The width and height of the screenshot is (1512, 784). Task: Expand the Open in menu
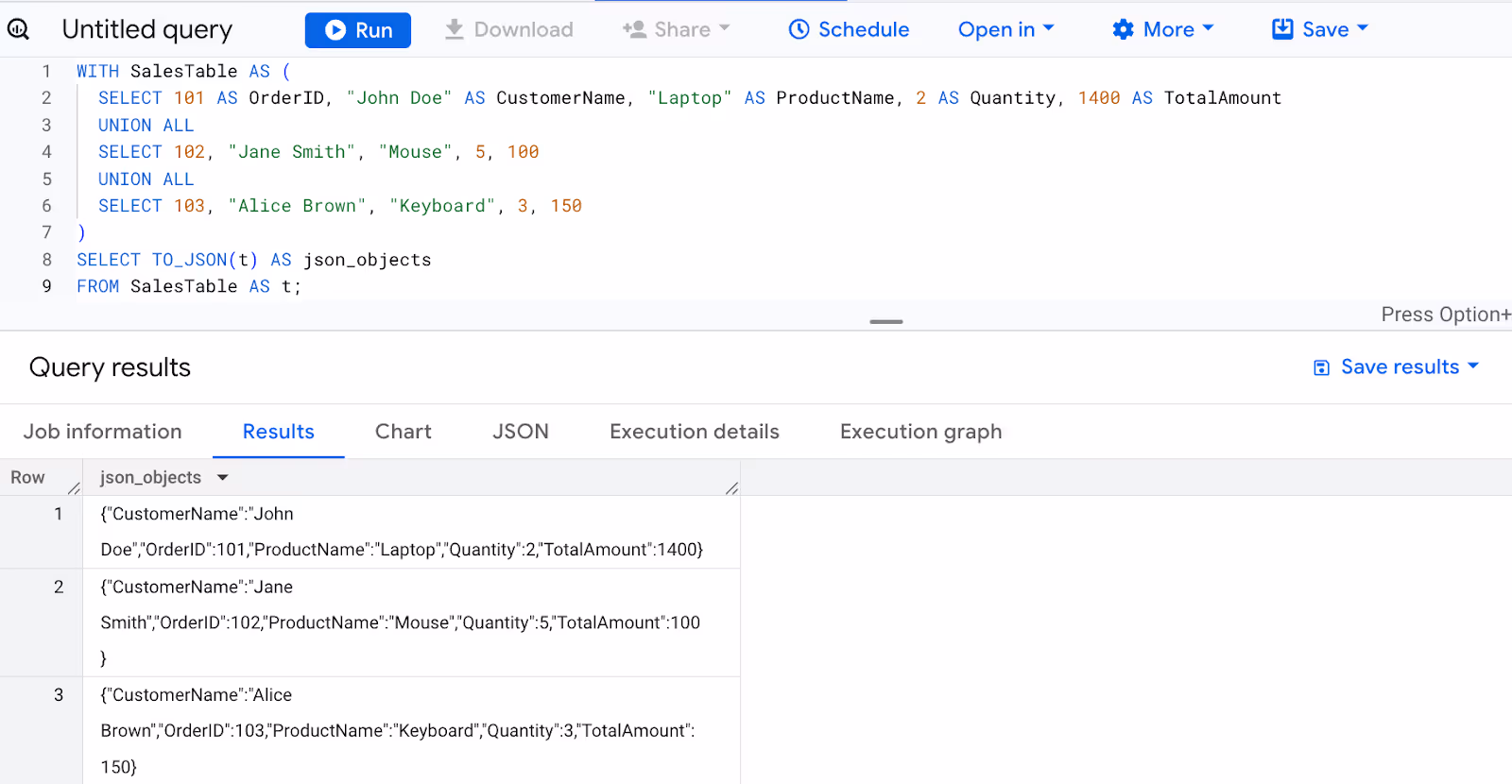point(1006,29)
